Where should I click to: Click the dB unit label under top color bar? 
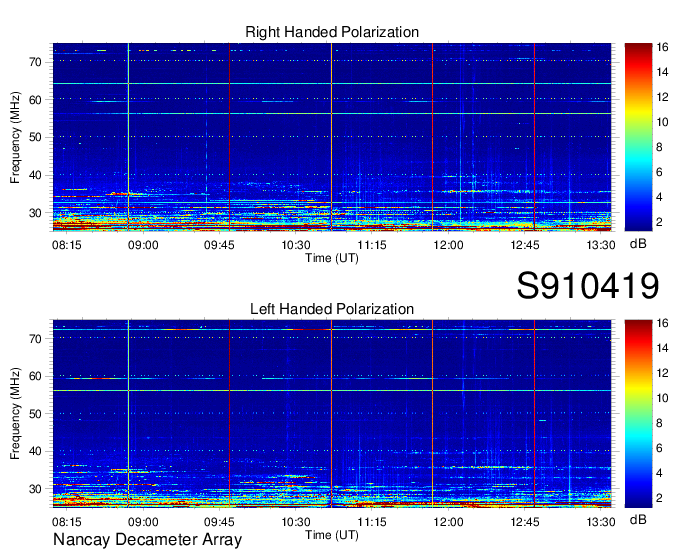[638, 244]
